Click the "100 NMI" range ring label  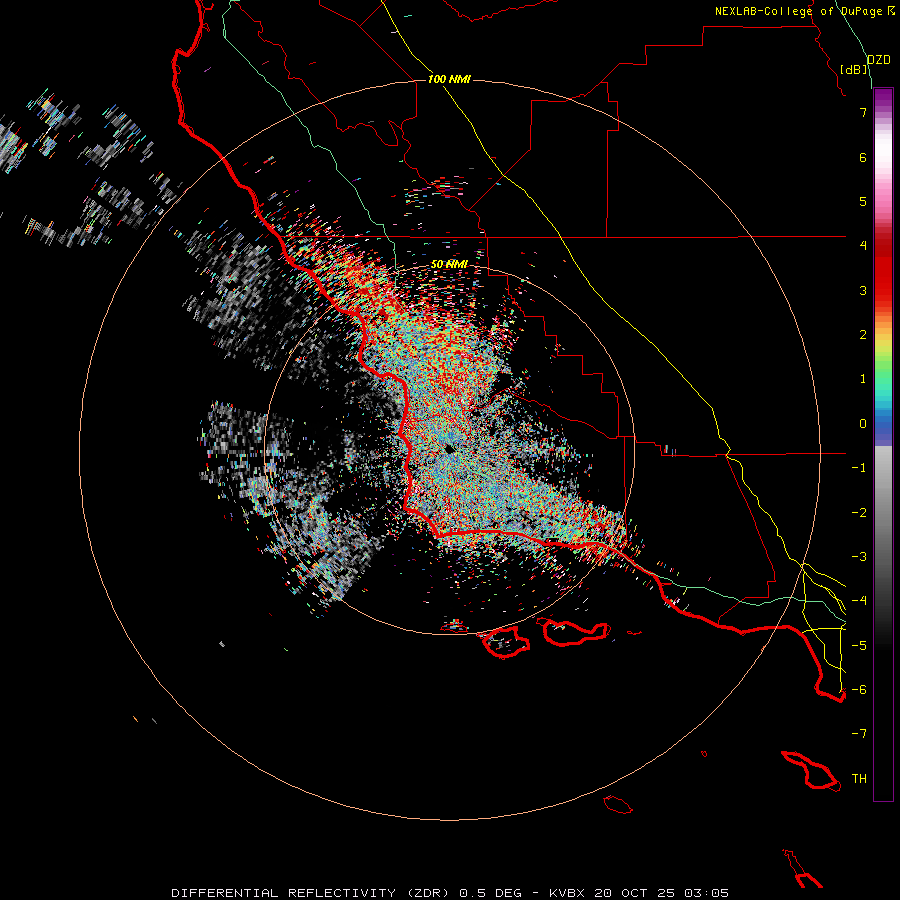pos(449,79)
